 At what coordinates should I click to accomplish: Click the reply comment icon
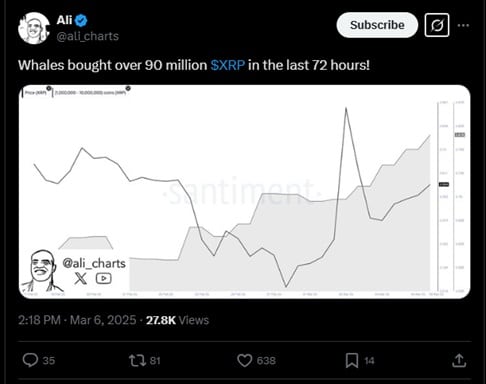(x=30, y=360)
